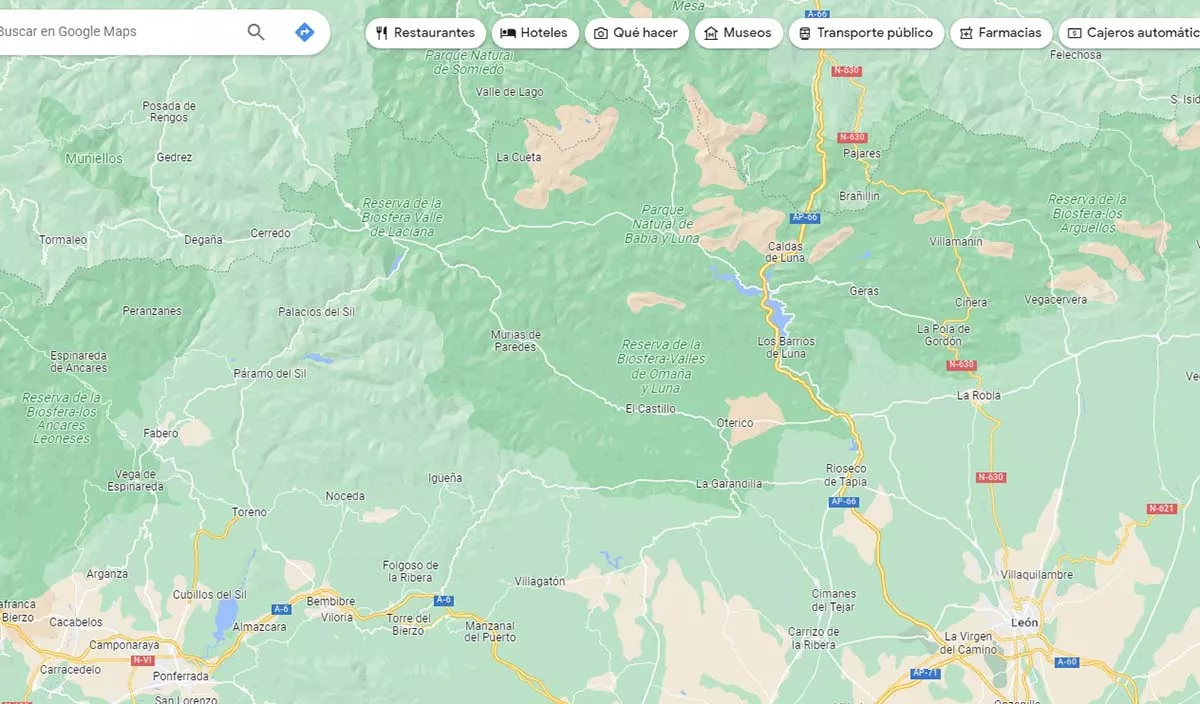Click the fork and knife Restaurantes icon
Image resolution: width=1200 pixels, height=704 pixels.
point(381,33)
